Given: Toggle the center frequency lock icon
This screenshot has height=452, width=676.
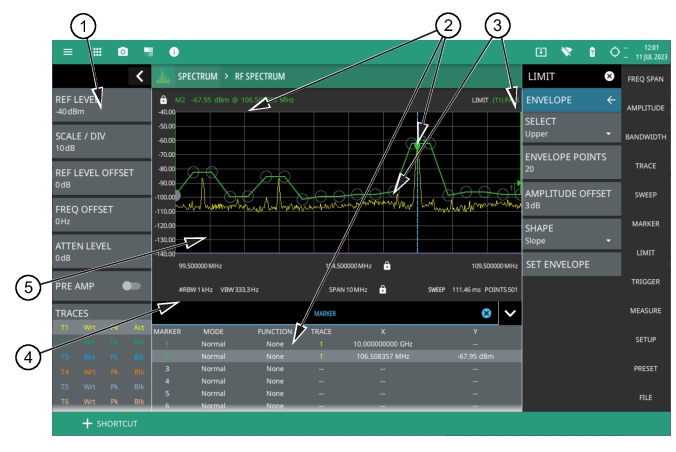Looking at the screenshot, I should point(386,266).
